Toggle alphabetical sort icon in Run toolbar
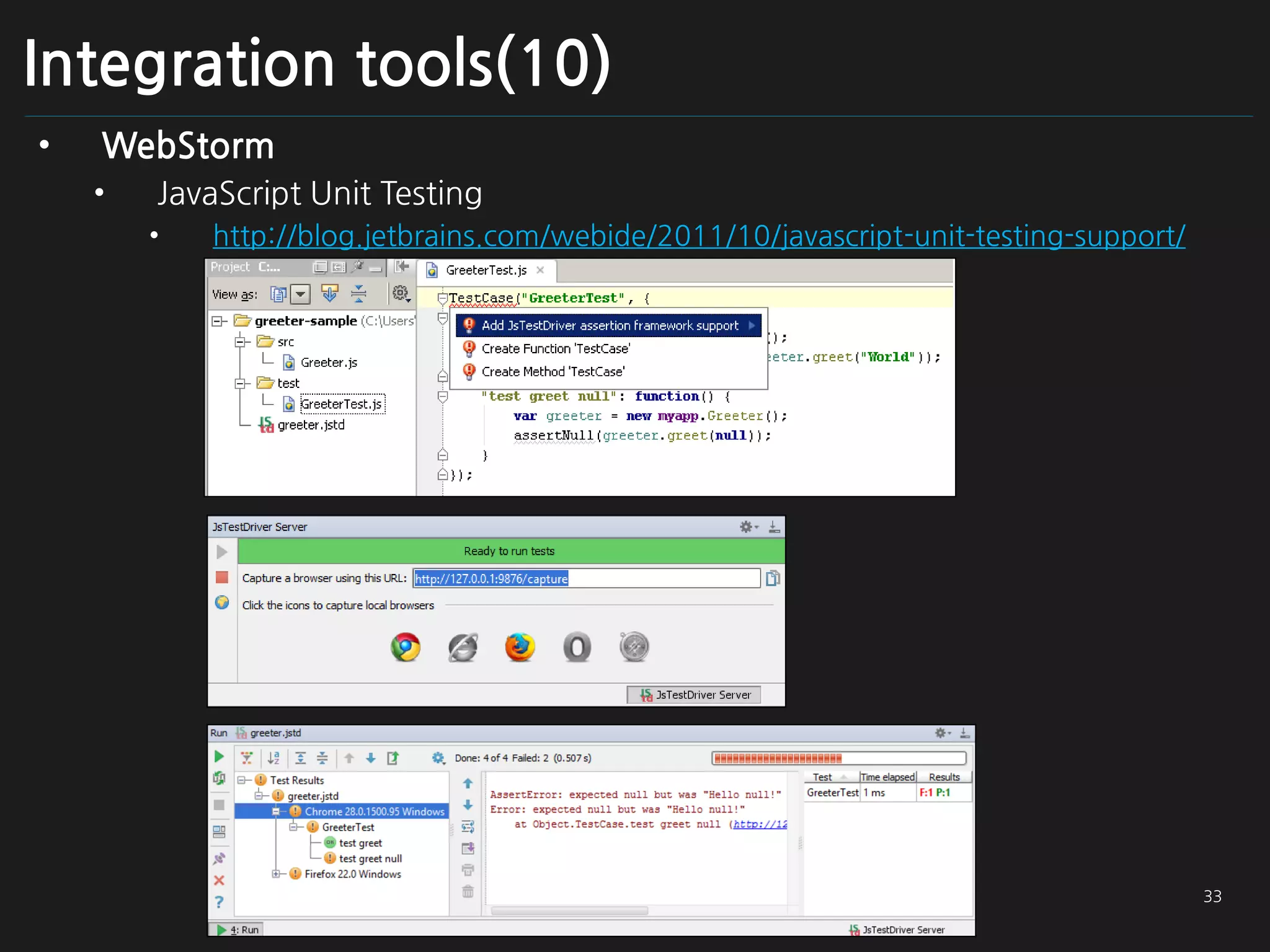Image resolution: width=1270 pixels, height=952 pixels. (273, 758)
